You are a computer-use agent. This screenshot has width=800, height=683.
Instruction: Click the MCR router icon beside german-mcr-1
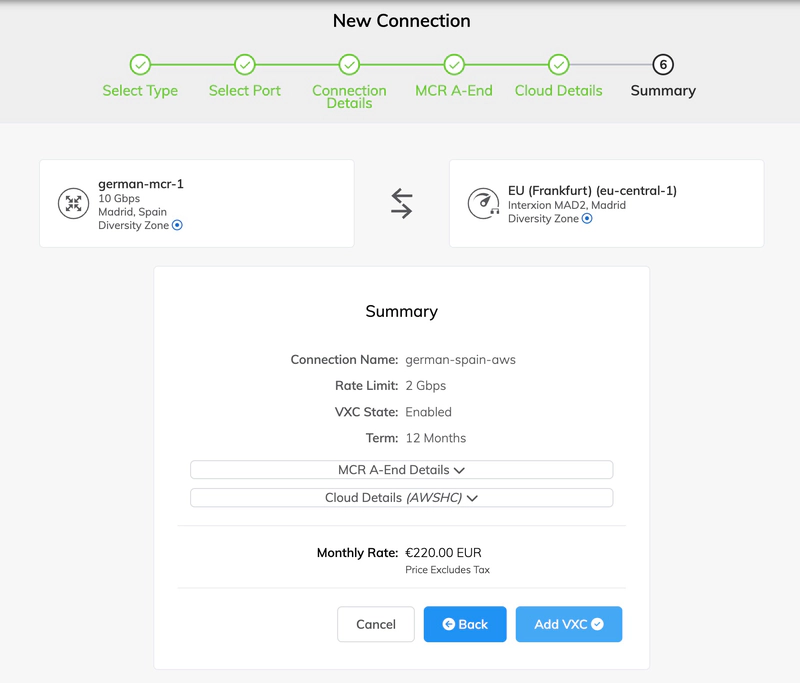point(73,203)
